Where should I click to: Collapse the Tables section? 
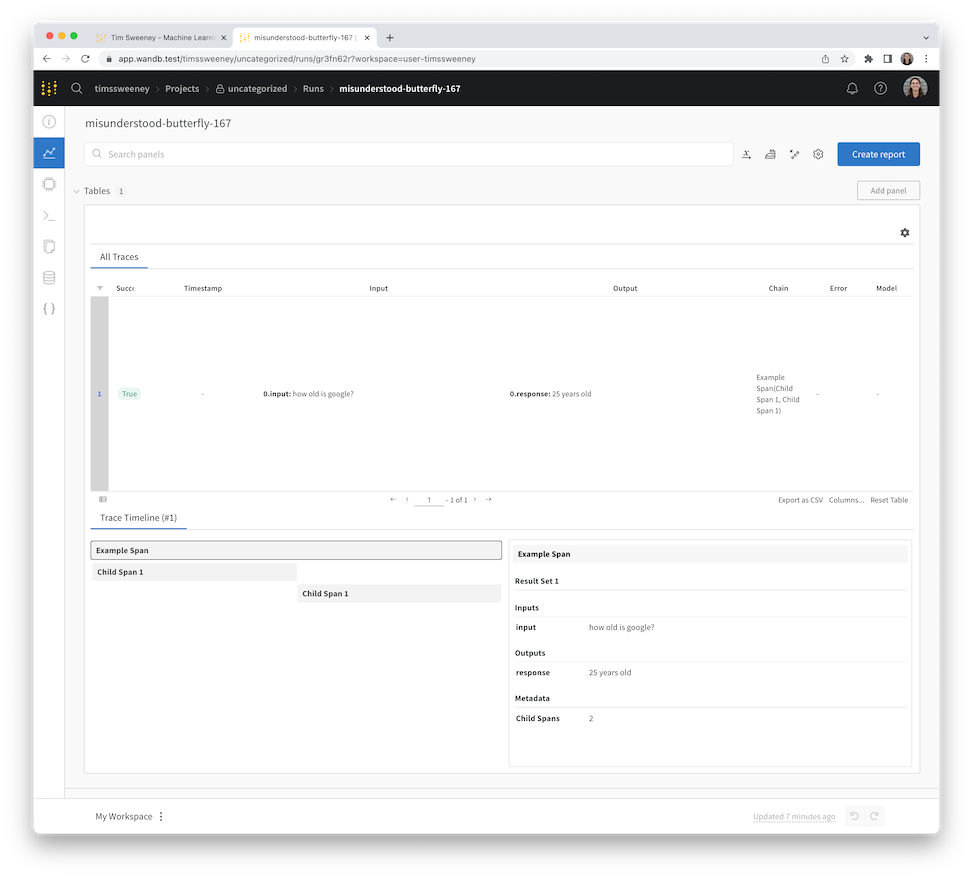[77, 191]
